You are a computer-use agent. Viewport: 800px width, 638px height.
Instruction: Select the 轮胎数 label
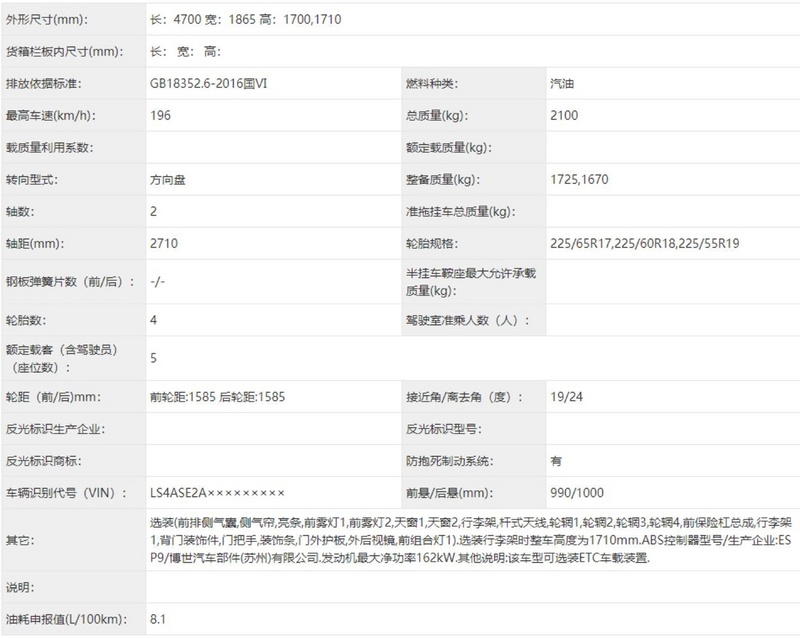pyautogui.click(x=26, y=320)
